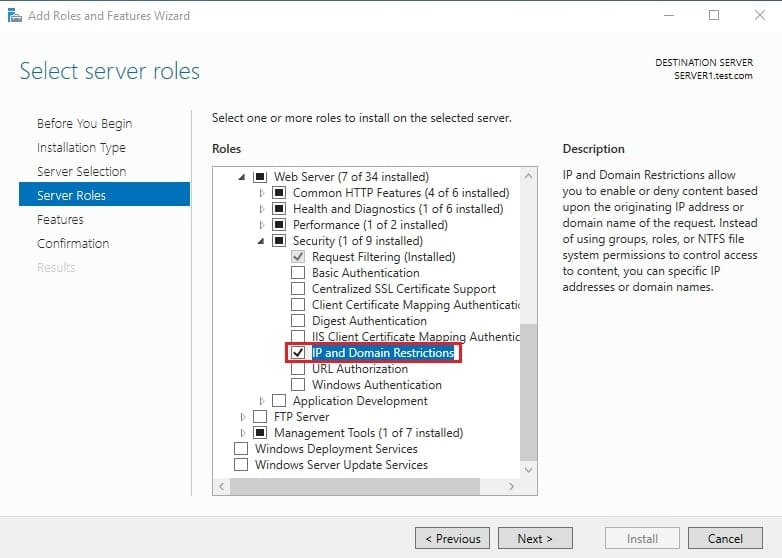This screenshot has width=782, height=558.
Task: Click the Cancel button
Action: pyautogui.click(x=725, y=539)
